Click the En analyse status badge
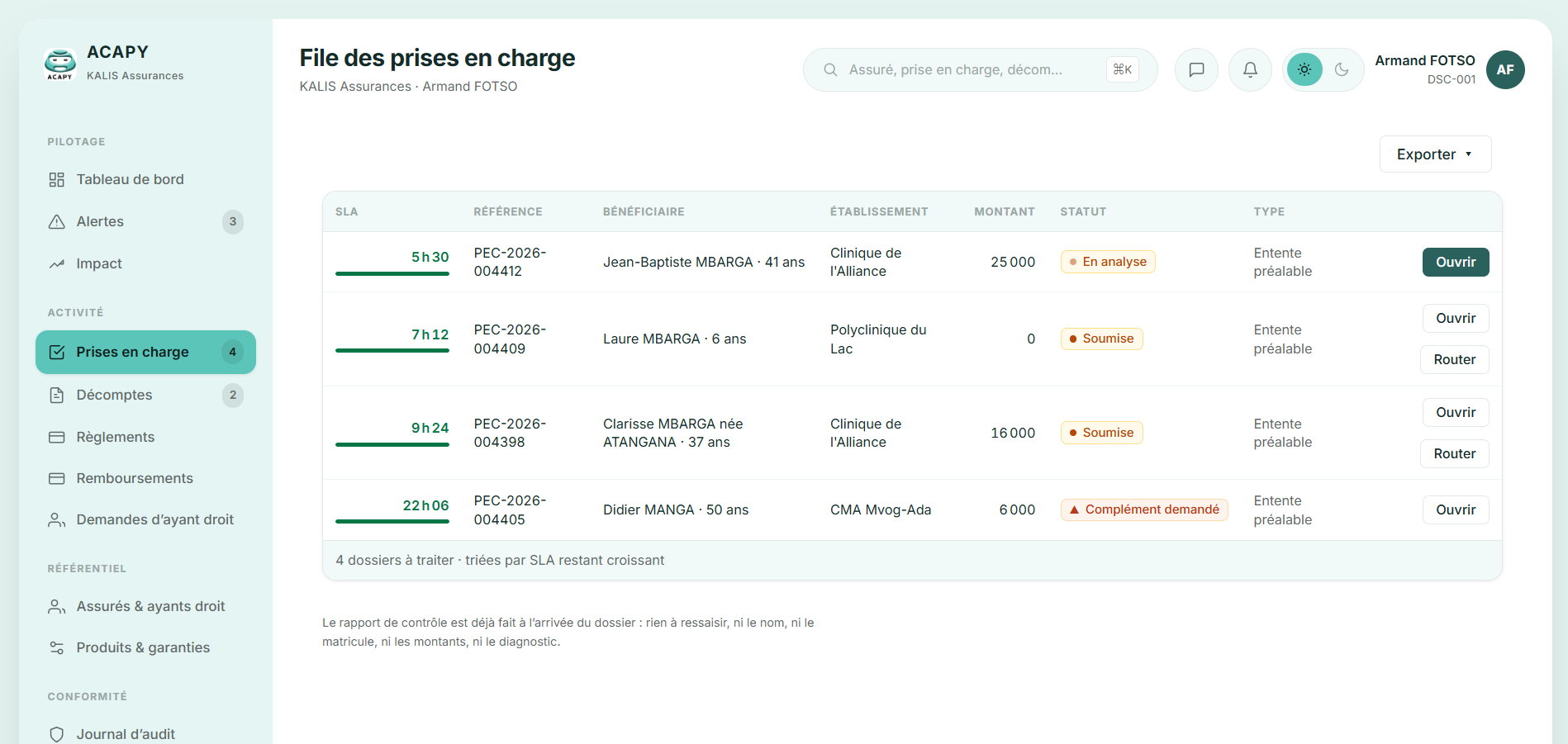The height and width of the screenshot is (744, 1568). tap(1108, 262)
